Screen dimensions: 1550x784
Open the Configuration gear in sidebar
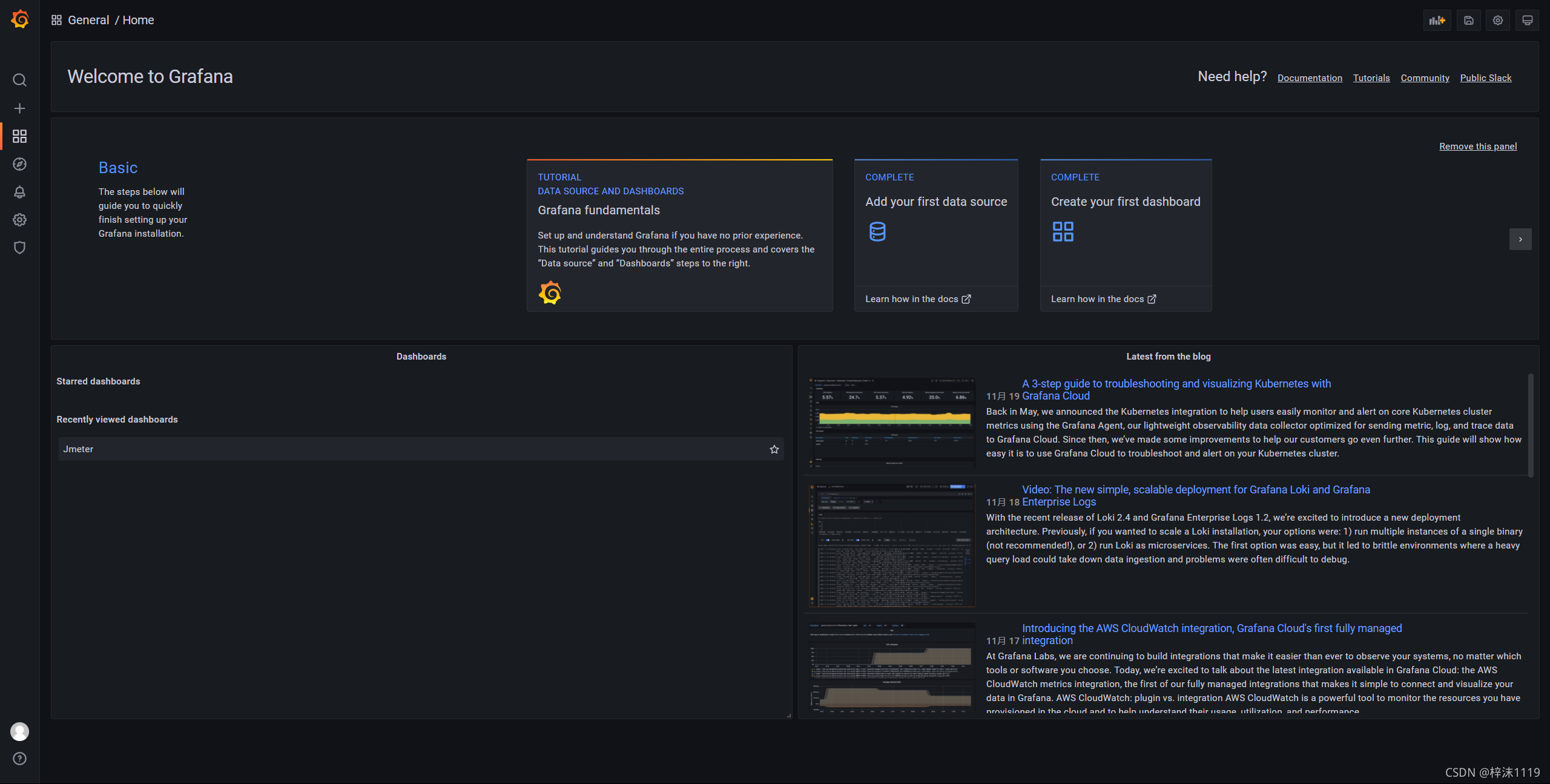coord(19,220)
